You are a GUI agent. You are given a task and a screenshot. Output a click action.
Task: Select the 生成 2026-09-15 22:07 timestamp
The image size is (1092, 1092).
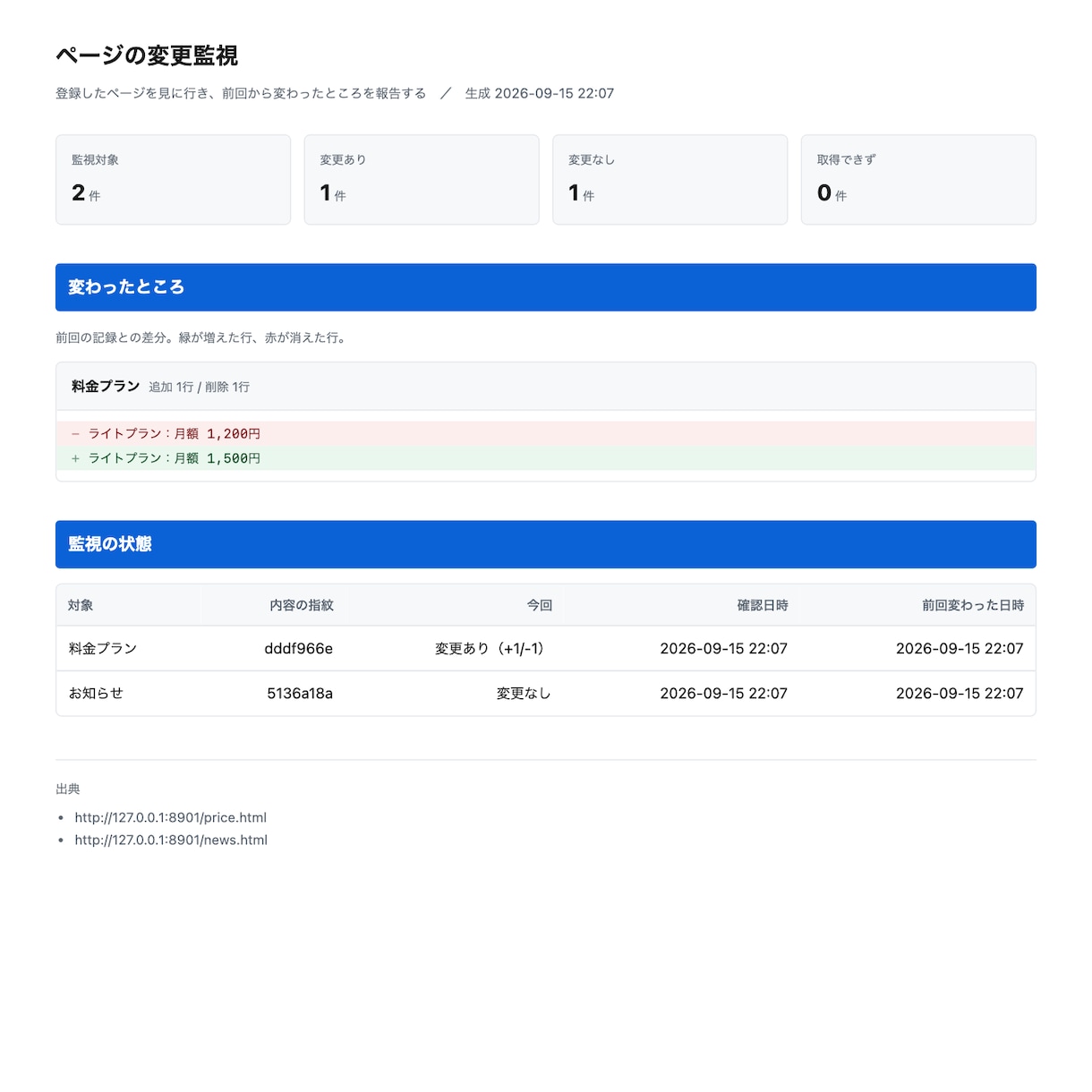540,93
